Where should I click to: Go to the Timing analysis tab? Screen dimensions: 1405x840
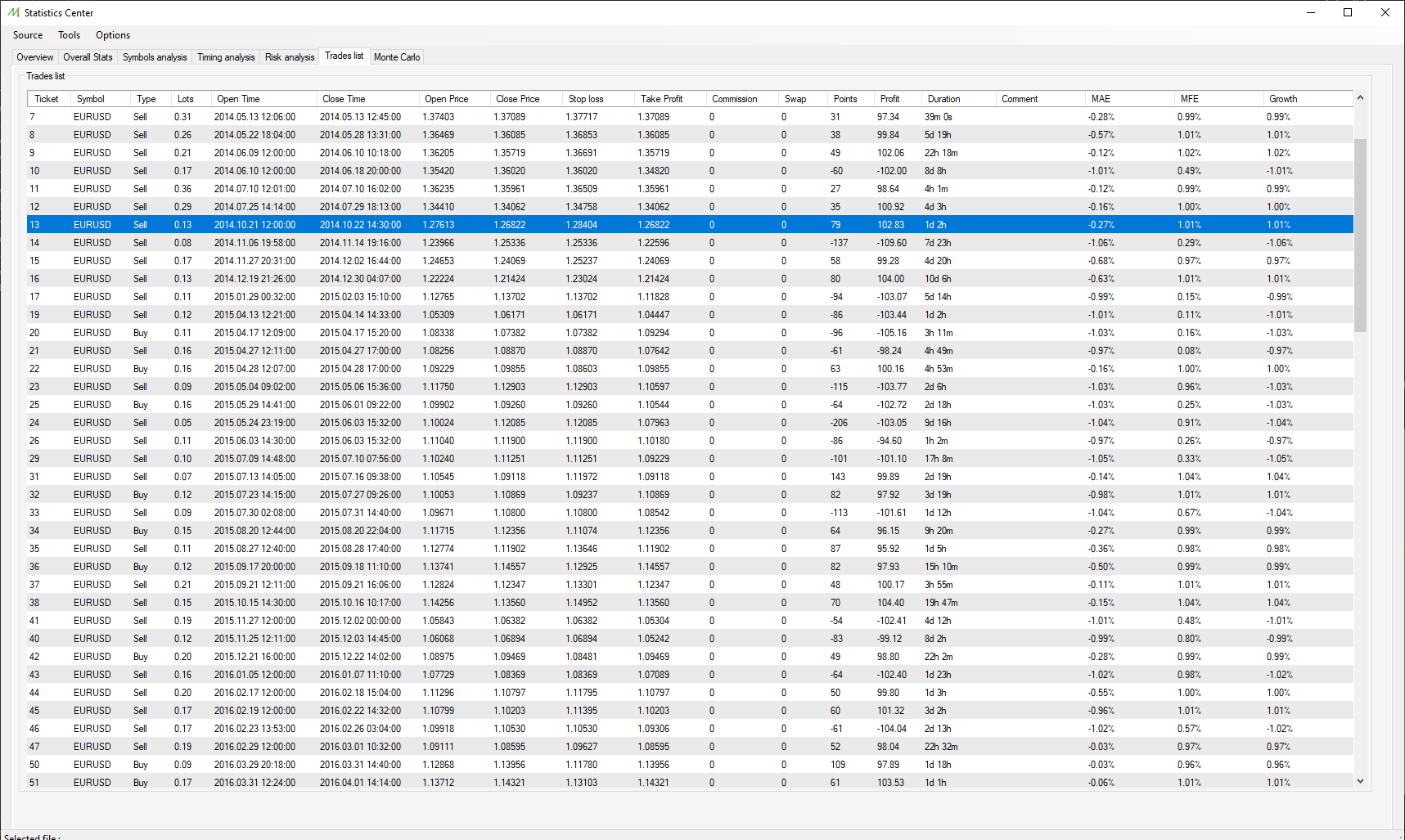[x=226, y=57]
